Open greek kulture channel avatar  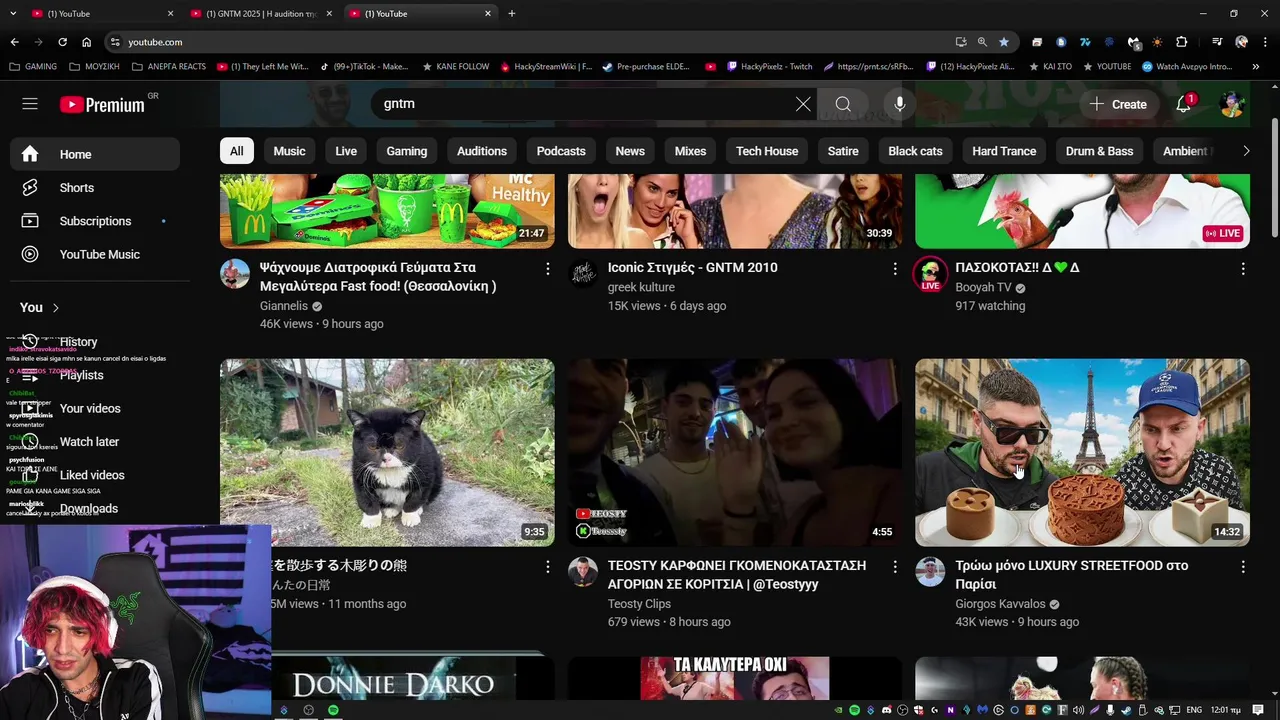583,274
